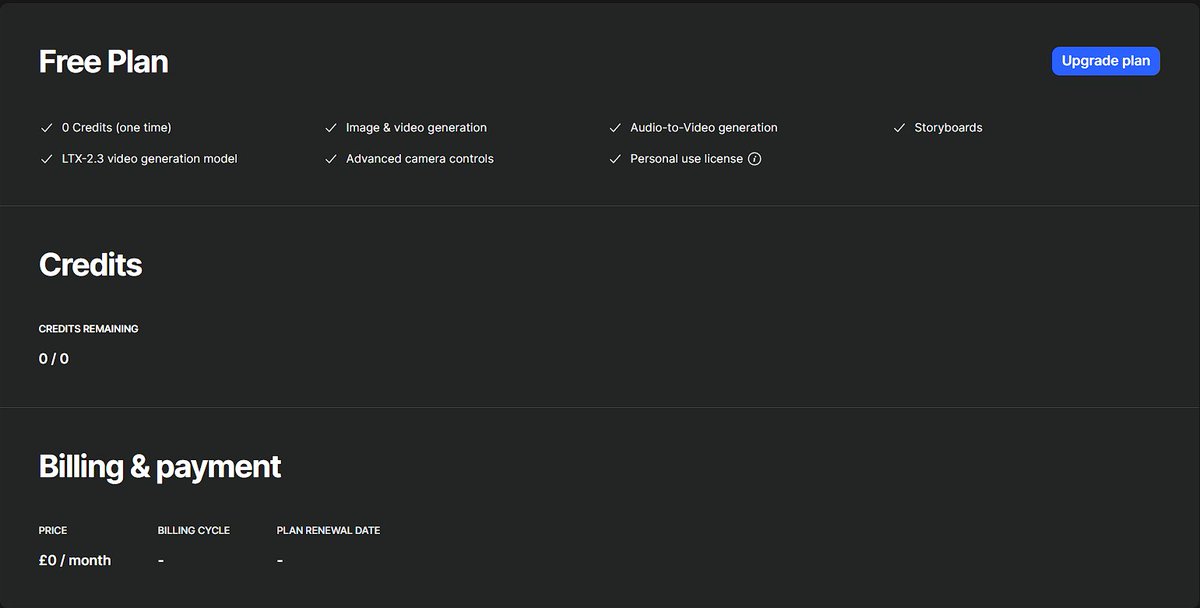Select the "Image & video generation" feature text
This screenshot has width=1200, height=608.
(416, 128)
